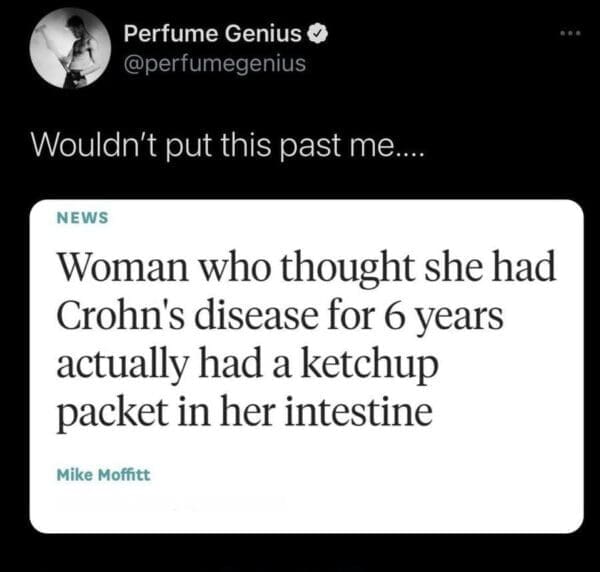Image resolution: width=600 pixels, height=572 pixels.
Task: Open the tweet's three-dot more options menu
Action: tap(571, 34)
